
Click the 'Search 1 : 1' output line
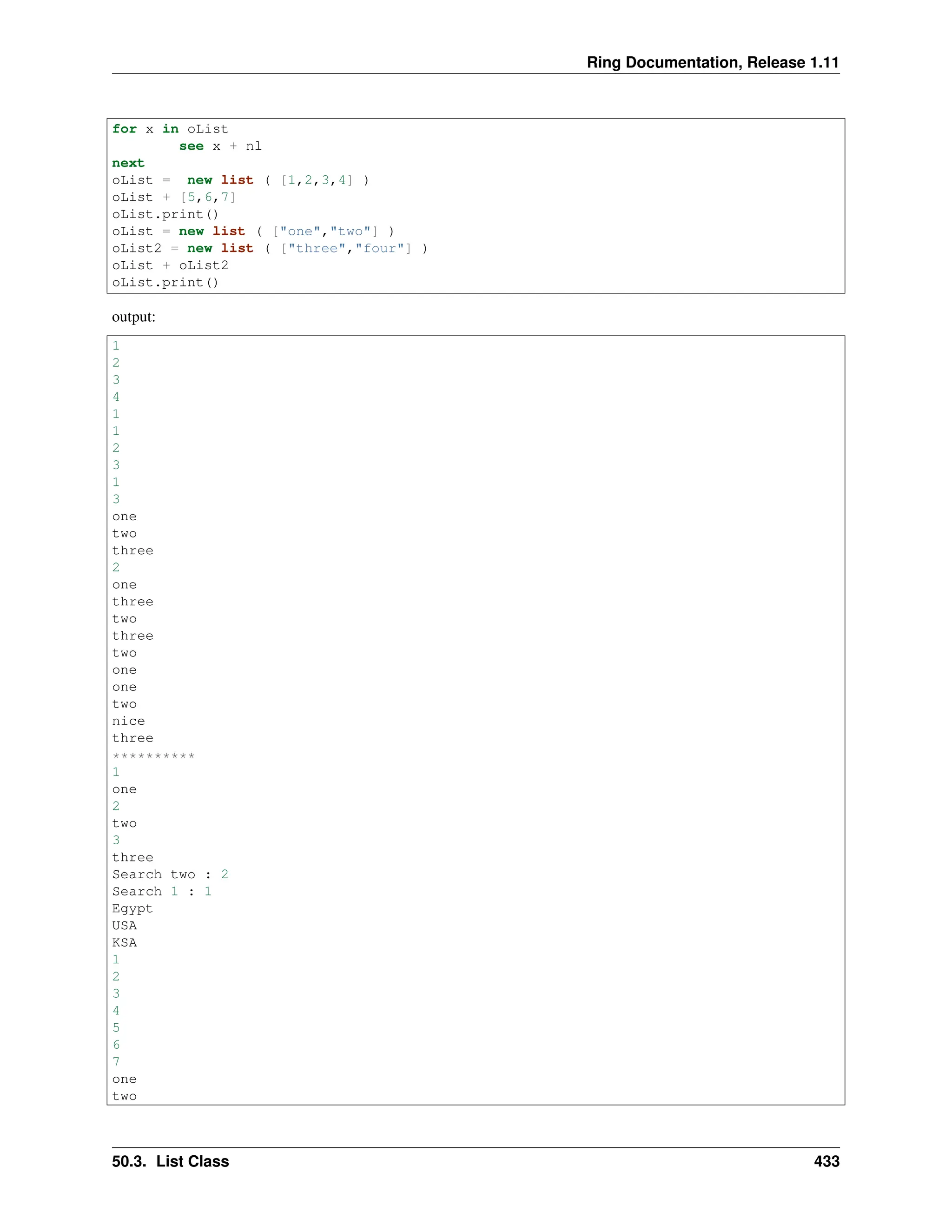[x=161, y=891]
